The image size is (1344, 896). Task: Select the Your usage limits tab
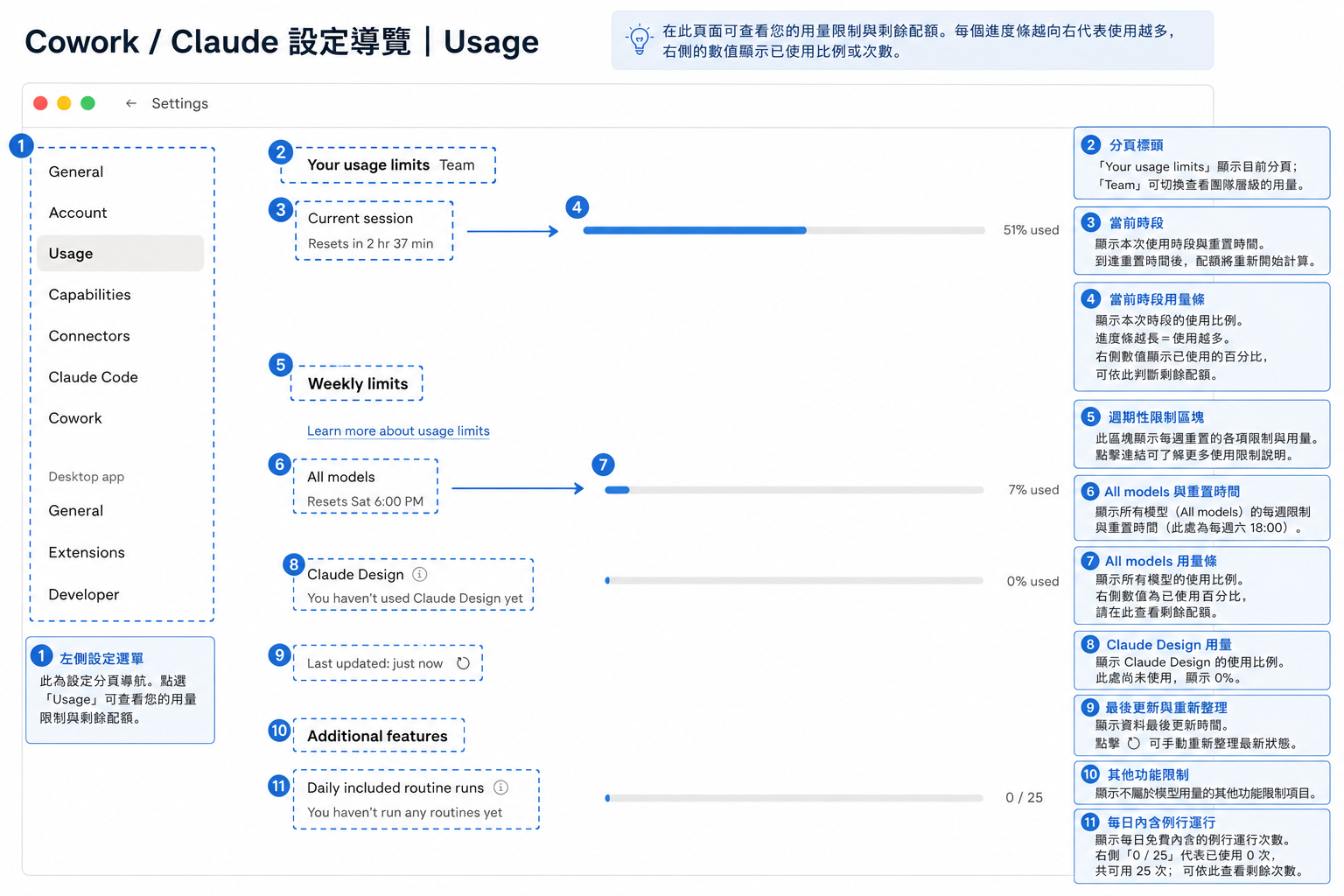point(368,164)
